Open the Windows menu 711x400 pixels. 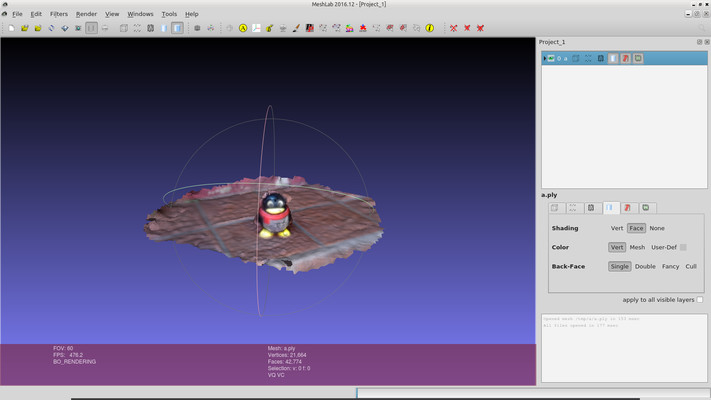[x=140, y=14]
